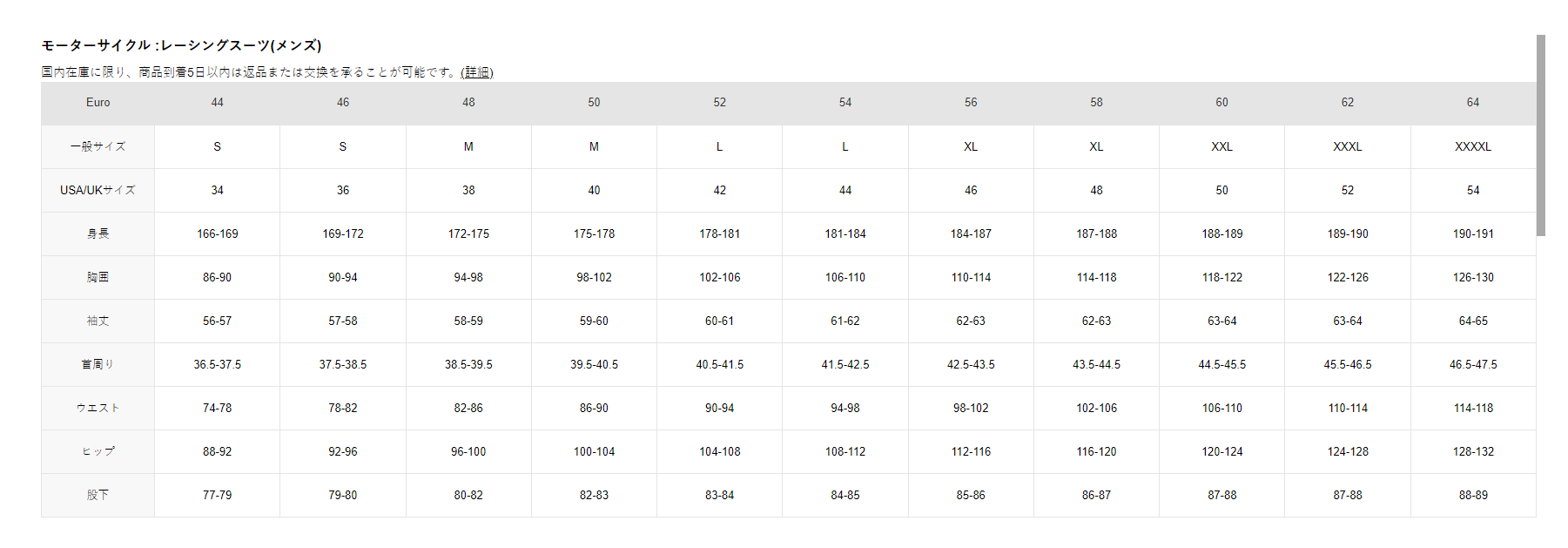Select the 166-169 height cell
Viewport: 1568px width, 548px height.
pos(217,233)
